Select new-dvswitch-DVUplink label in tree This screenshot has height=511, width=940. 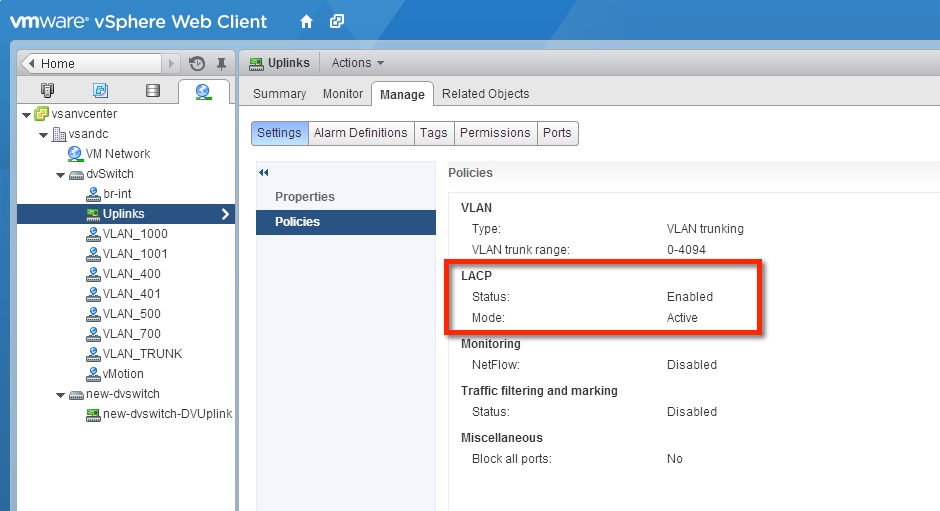click(x=167, y=414)
